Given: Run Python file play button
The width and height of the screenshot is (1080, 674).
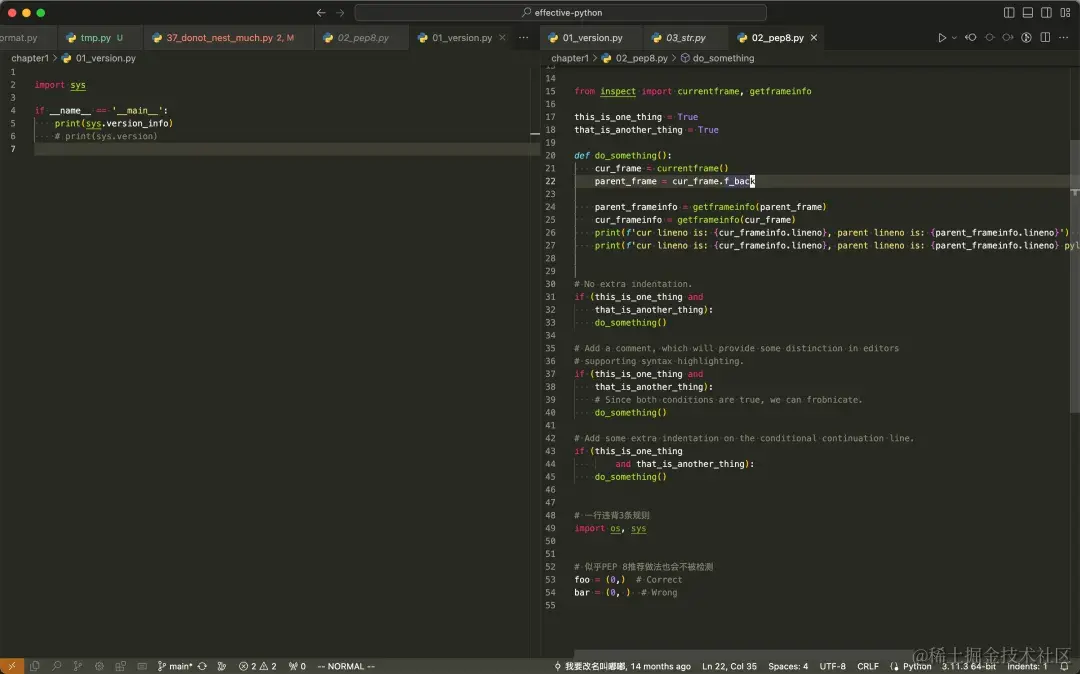Looking at the screenshot, I should [x=942, y=38].
